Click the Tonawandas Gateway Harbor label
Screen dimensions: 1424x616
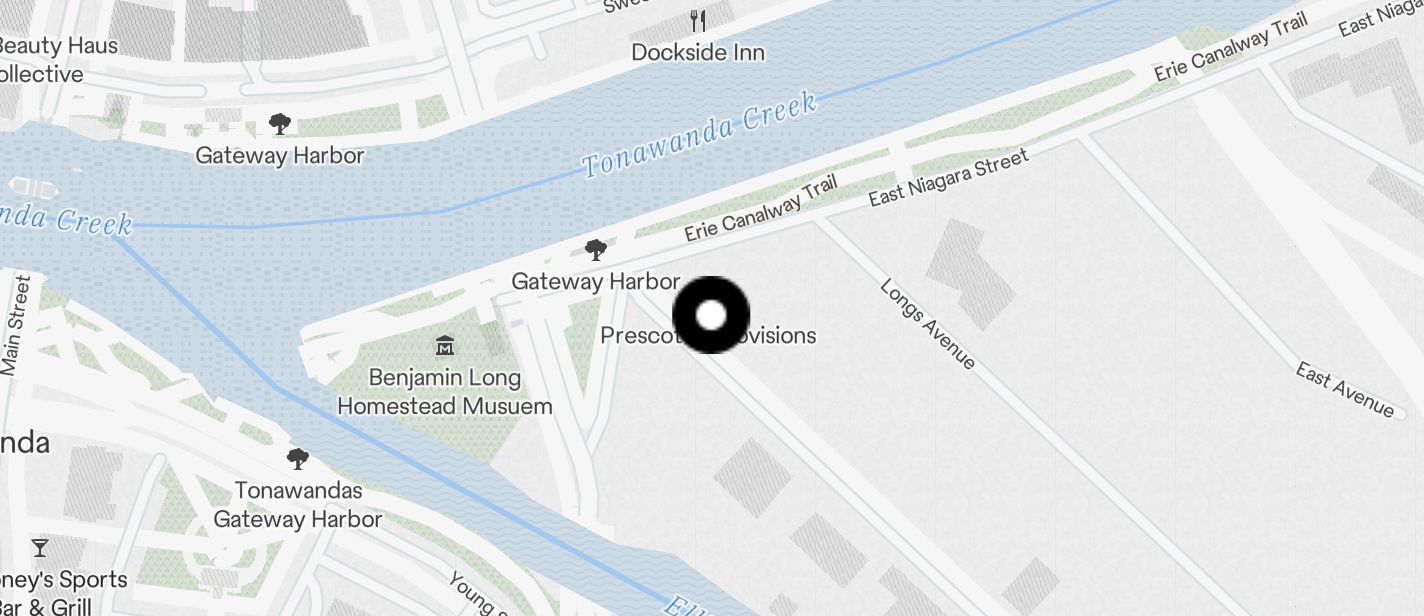point(298,505)
